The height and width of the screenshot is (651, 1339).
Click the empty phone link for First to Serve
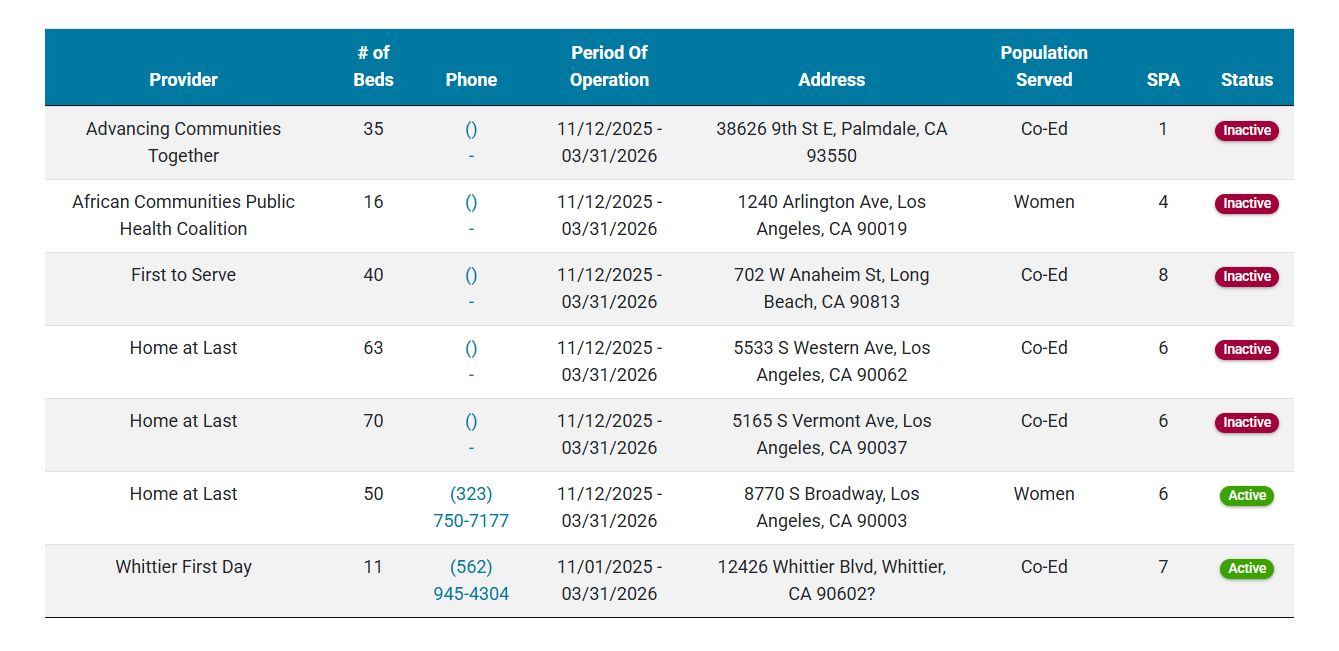click(x=471, y=276)
